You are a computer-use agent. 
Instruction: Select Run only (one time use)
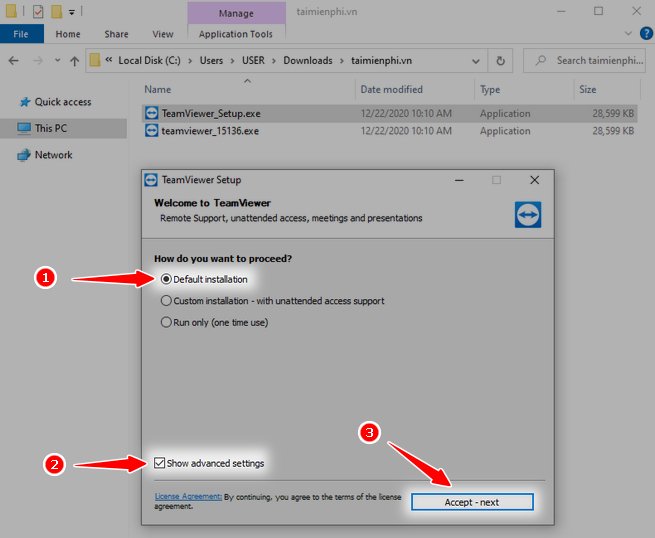214,322
